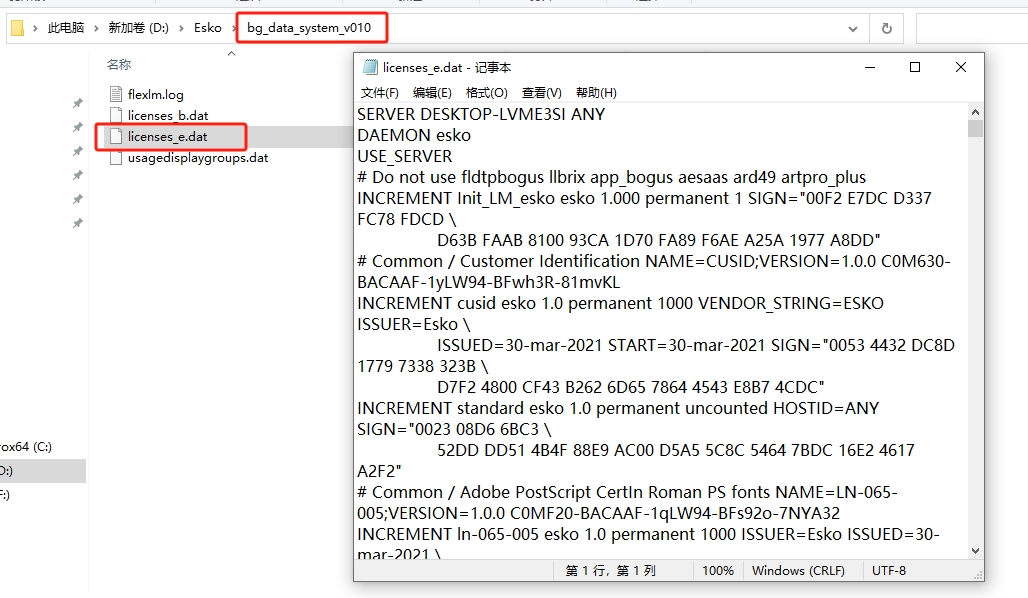
Task: Sort files by 名称 column header
Action: [x=119, y=65]
